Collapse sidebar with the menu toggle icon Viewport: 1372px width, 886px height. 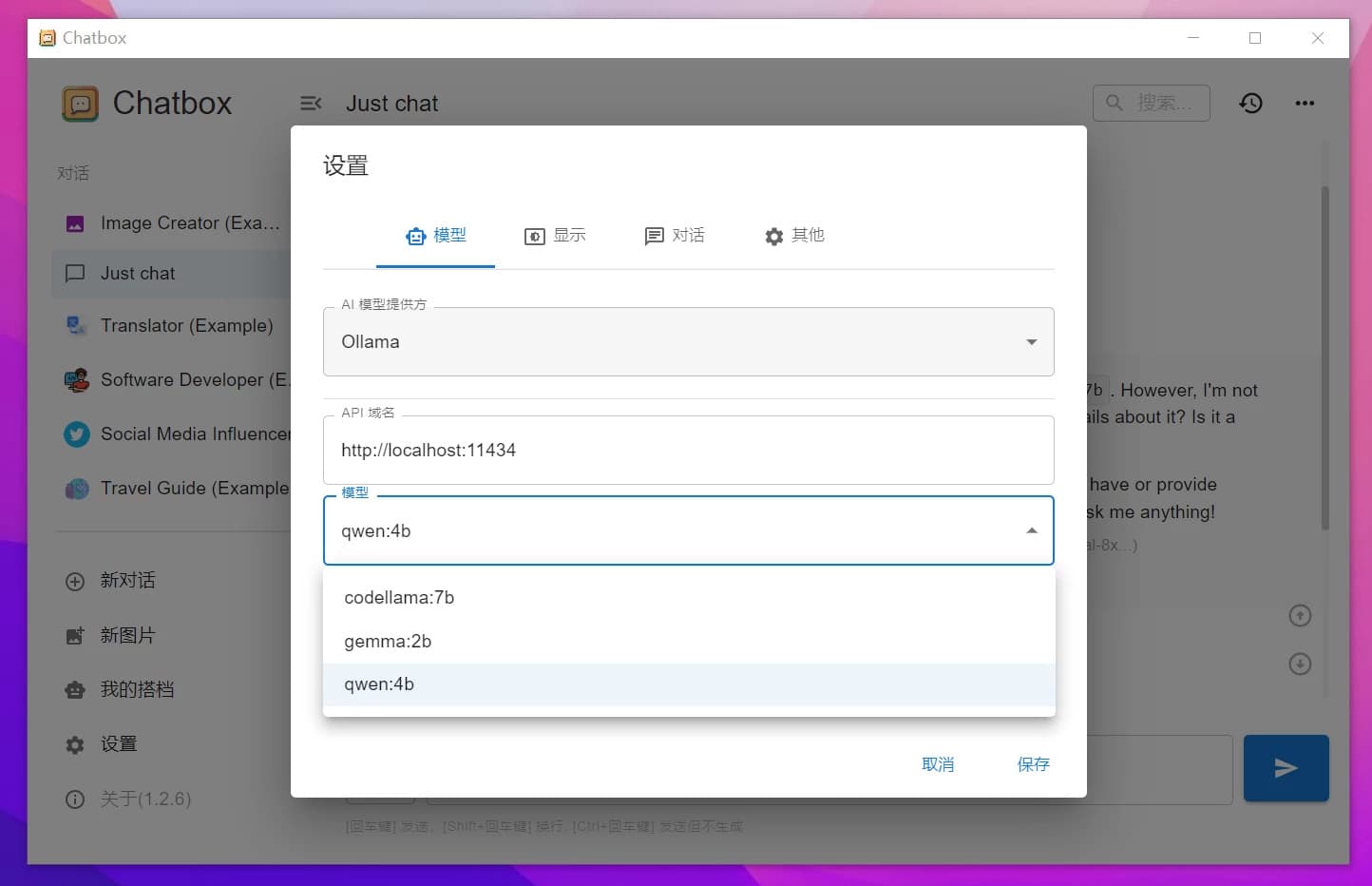pyautogui.click(x=311, y=104)
